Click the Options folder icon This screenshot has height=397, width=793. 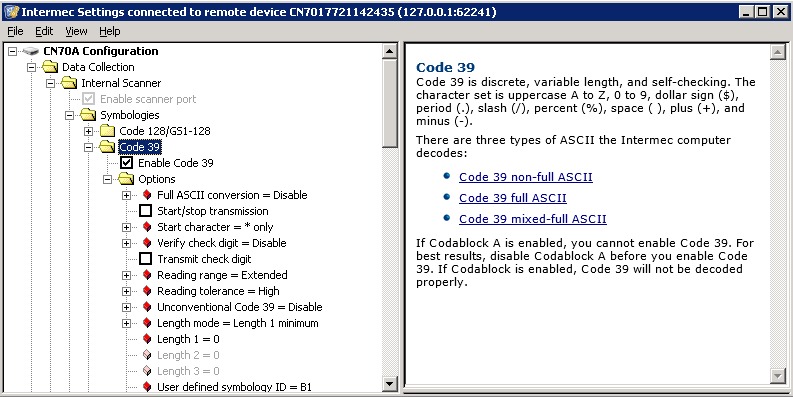click(x=126, y=179)
